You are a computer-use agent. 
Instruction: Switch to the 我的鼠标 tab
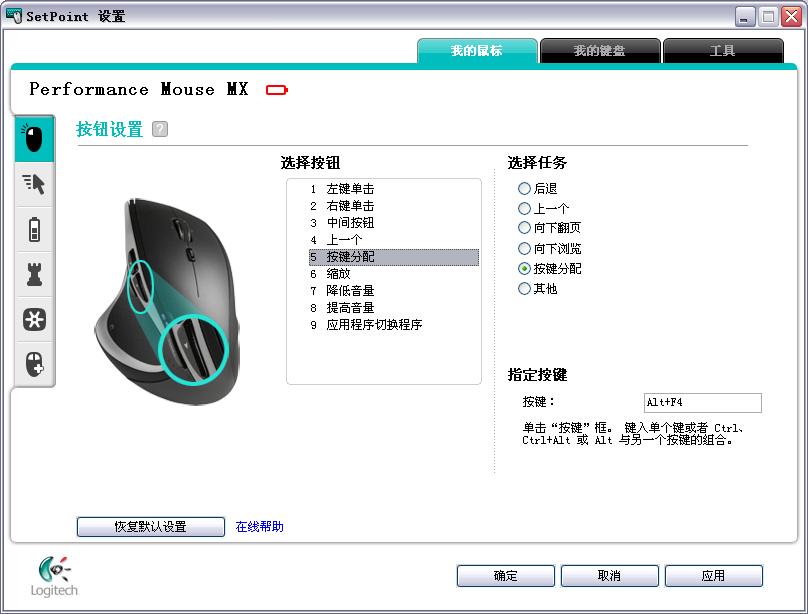477,50
